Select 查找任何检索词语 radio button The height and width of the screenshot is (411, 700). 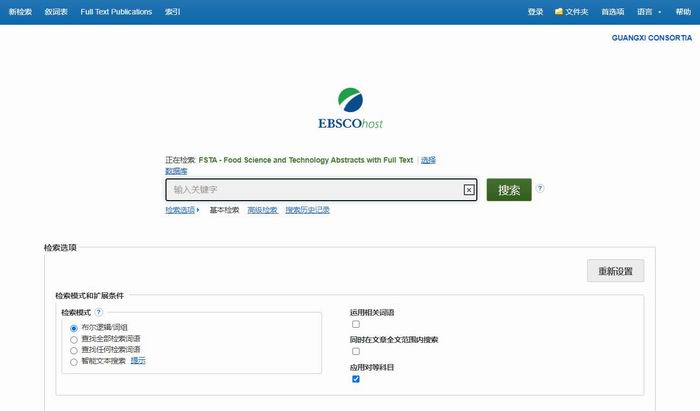[x=74, y=351]
